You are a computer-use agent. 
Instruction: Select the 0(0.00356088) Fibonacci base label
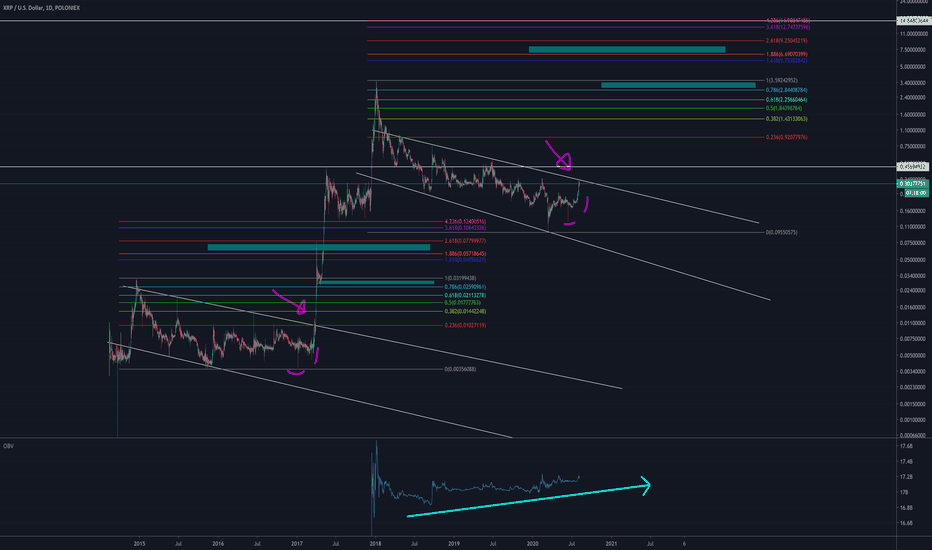[460, 369]
